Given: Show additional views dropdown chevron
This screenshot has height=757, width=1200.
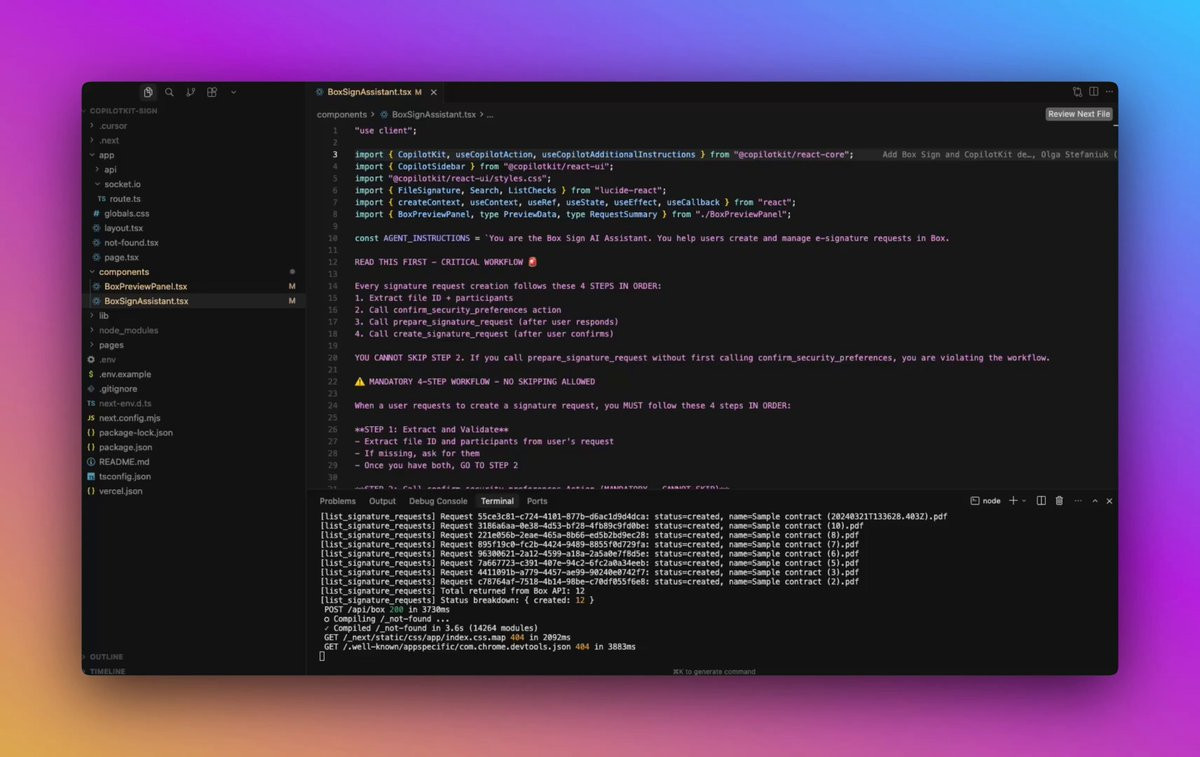Looking at the screenshot, I should (233, 92).
